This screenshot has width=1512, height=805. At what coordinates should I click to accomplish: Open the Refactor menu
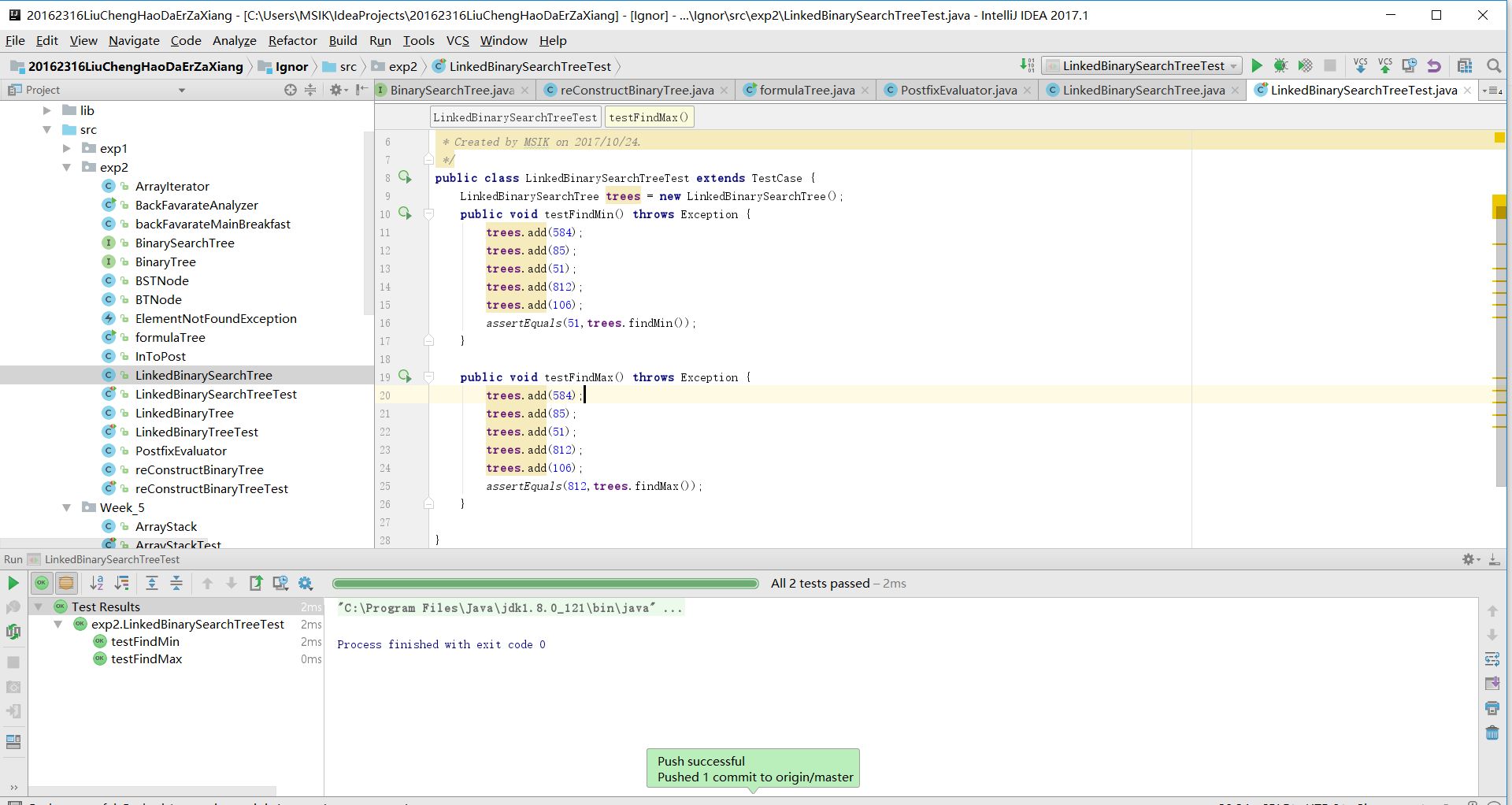(292, 40)
